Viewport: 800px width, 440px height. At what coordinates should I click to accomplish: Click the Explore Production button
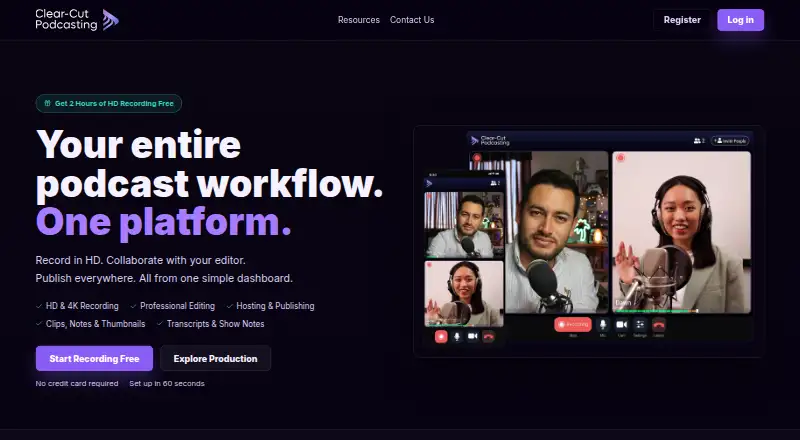[x=215, y=358]
